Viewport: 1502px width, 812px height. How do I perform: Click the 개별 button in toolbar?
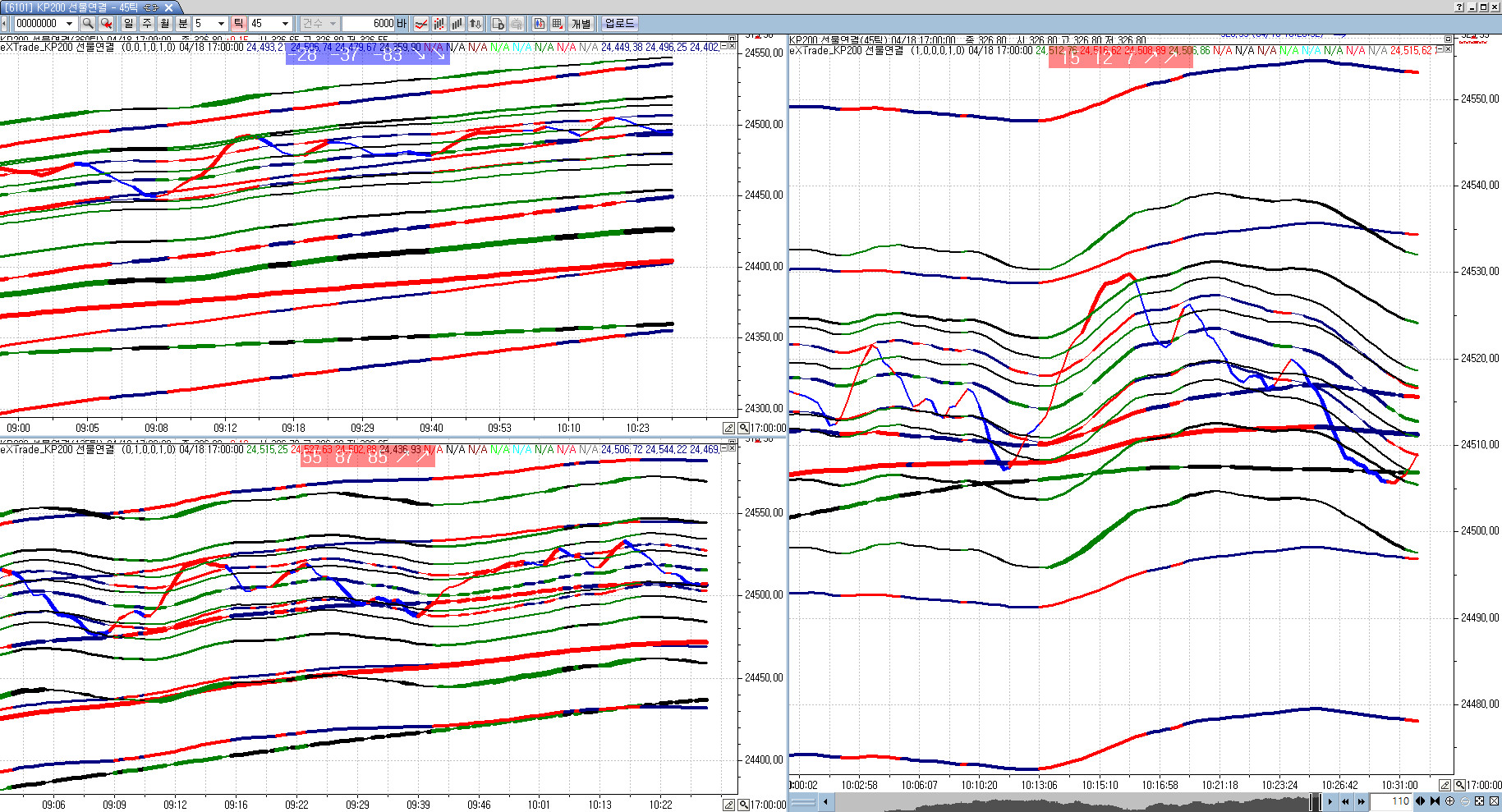pos(581,24)
